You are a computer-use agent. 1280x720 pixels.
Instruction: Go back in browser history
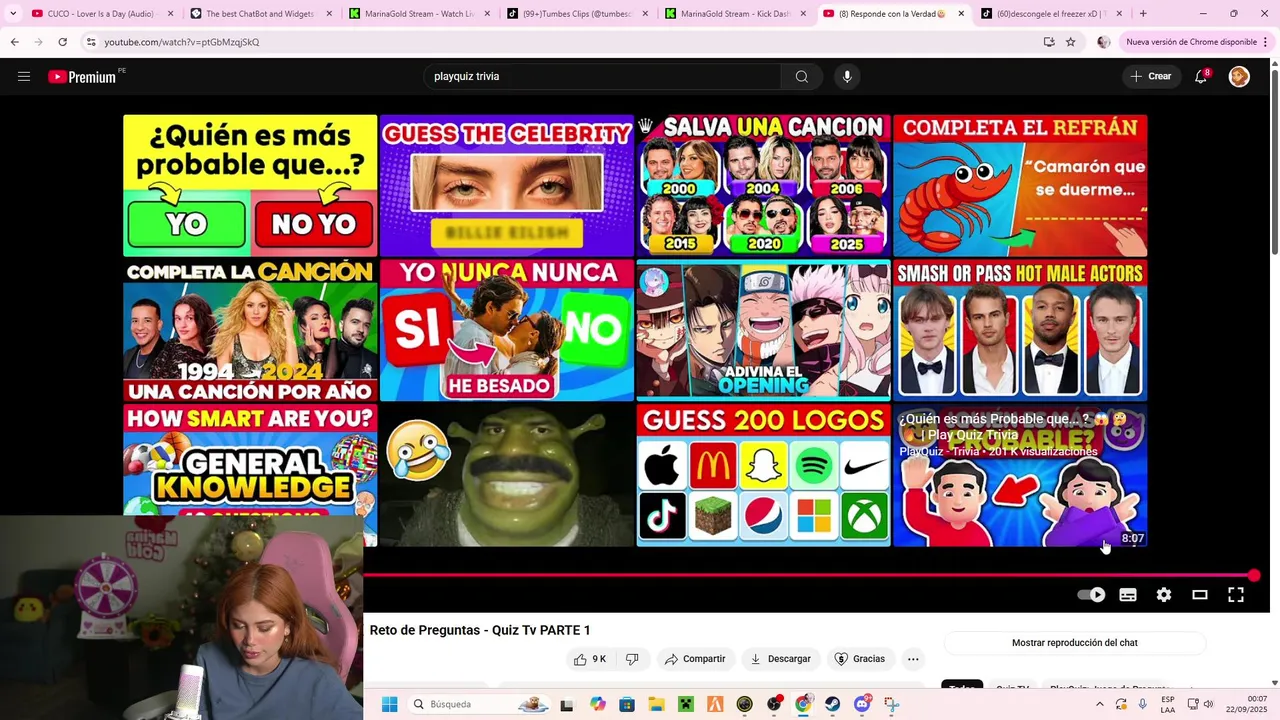[14, 42]
